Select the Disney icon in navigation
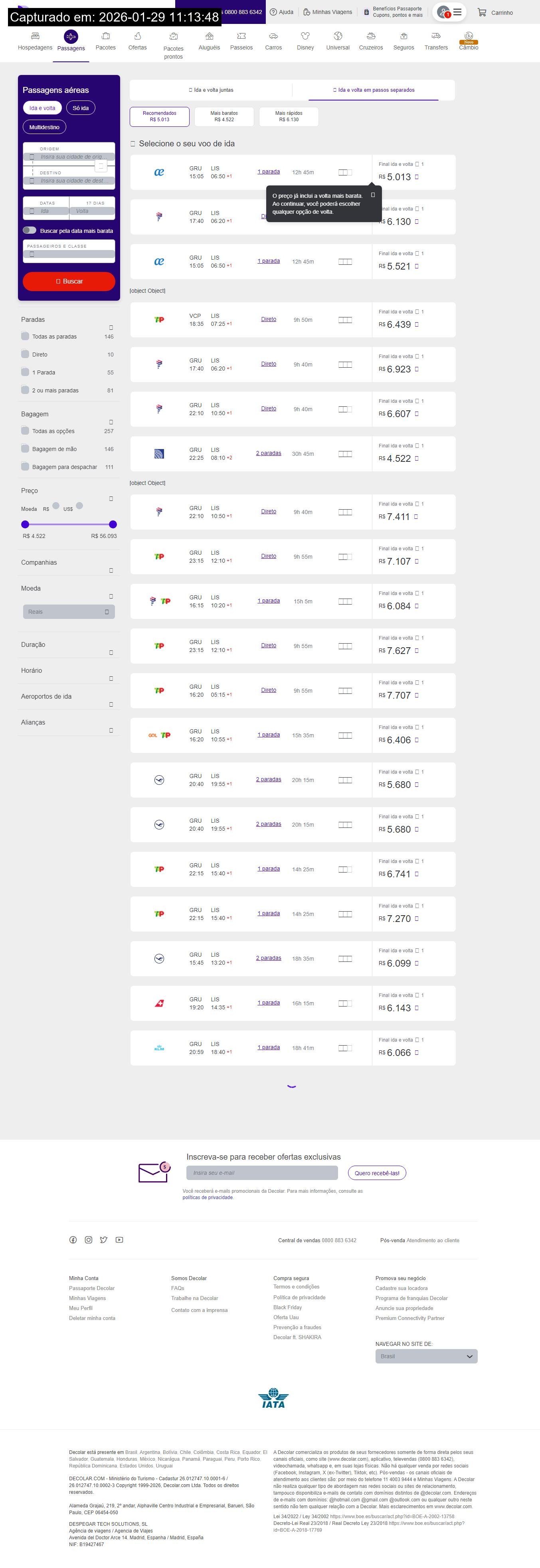540x1568 pixels. [x=305, y=36]
